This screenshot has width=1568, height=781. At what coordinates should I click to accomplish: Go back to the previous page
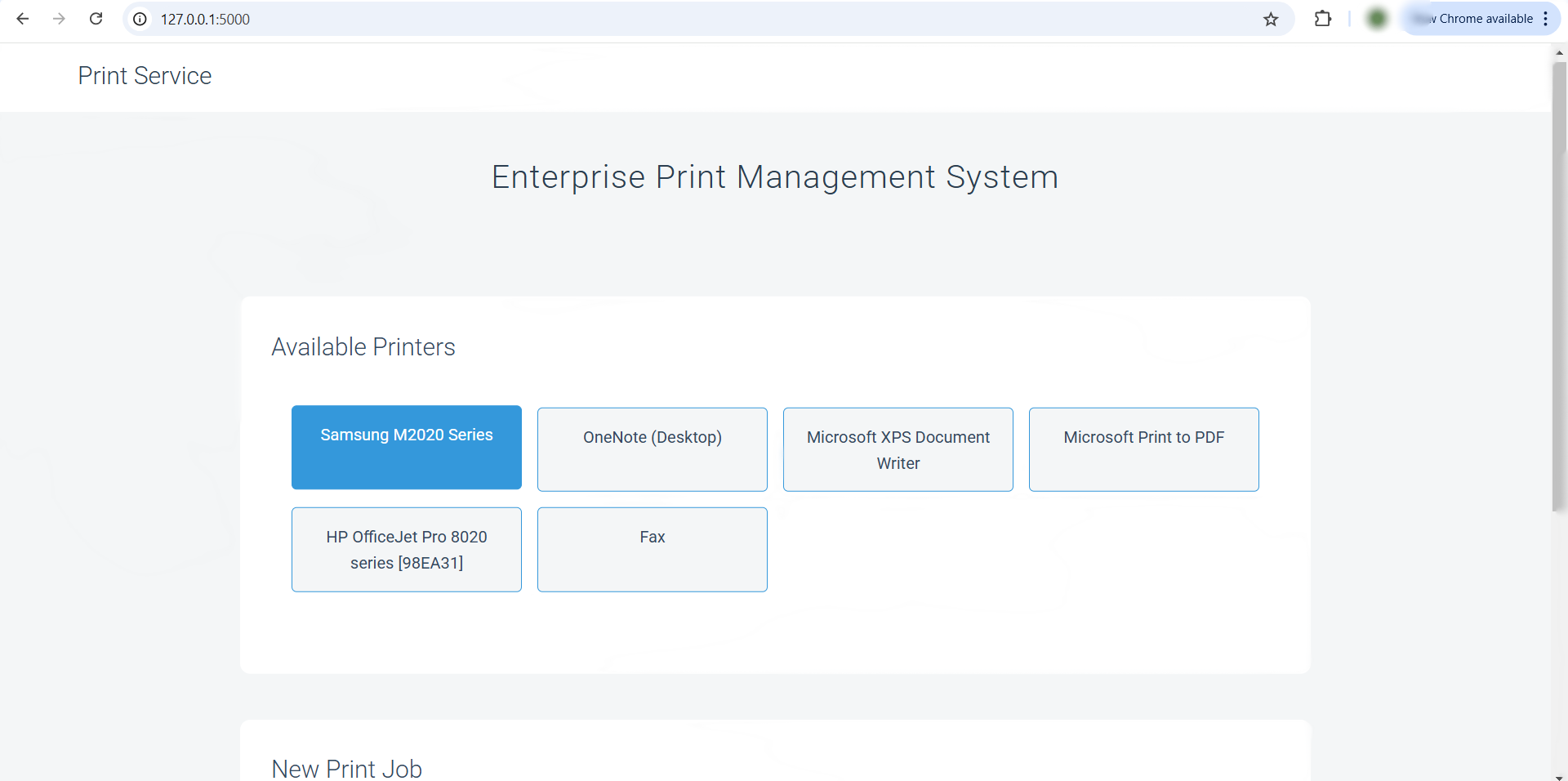23,19
